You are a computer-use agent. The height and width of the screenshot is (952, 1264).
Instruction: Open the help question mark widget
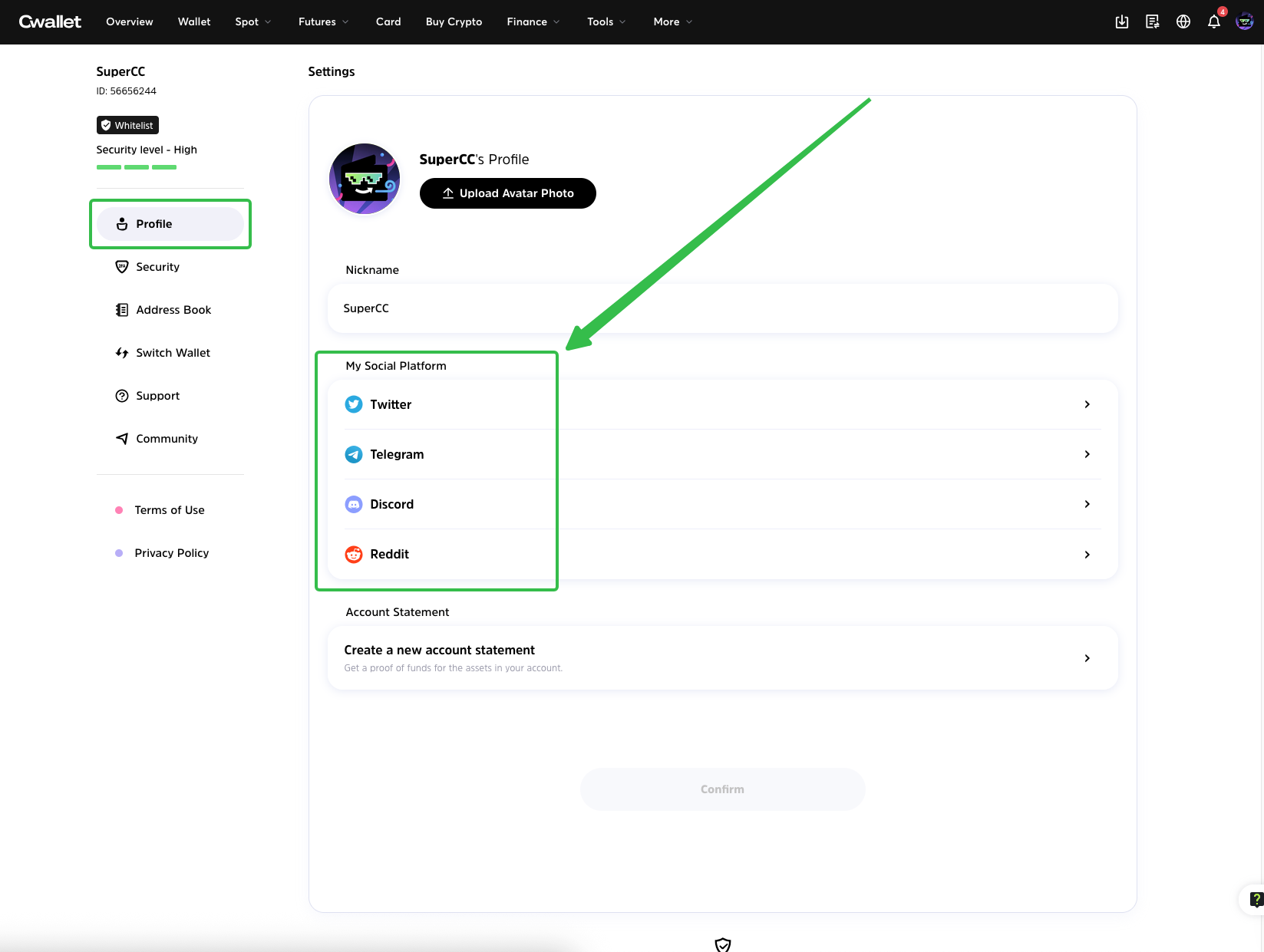[x=1255, y=899]
